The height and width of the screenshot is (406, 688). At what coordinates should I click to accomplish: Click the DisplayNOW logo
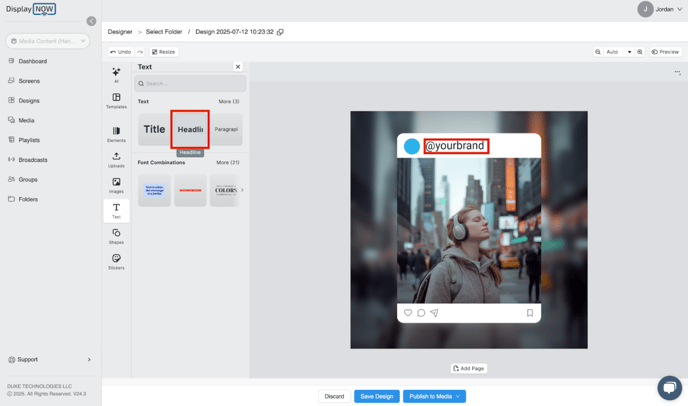coord(31,9)
